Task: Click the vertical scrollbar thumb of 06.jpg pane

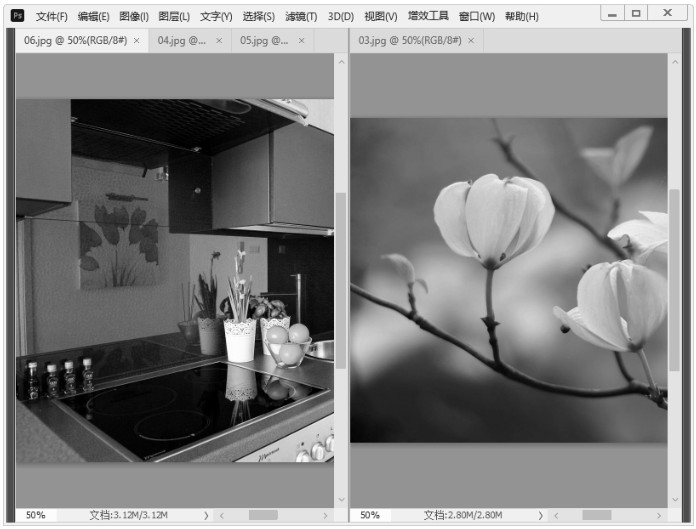Action: tap(341, 281)
